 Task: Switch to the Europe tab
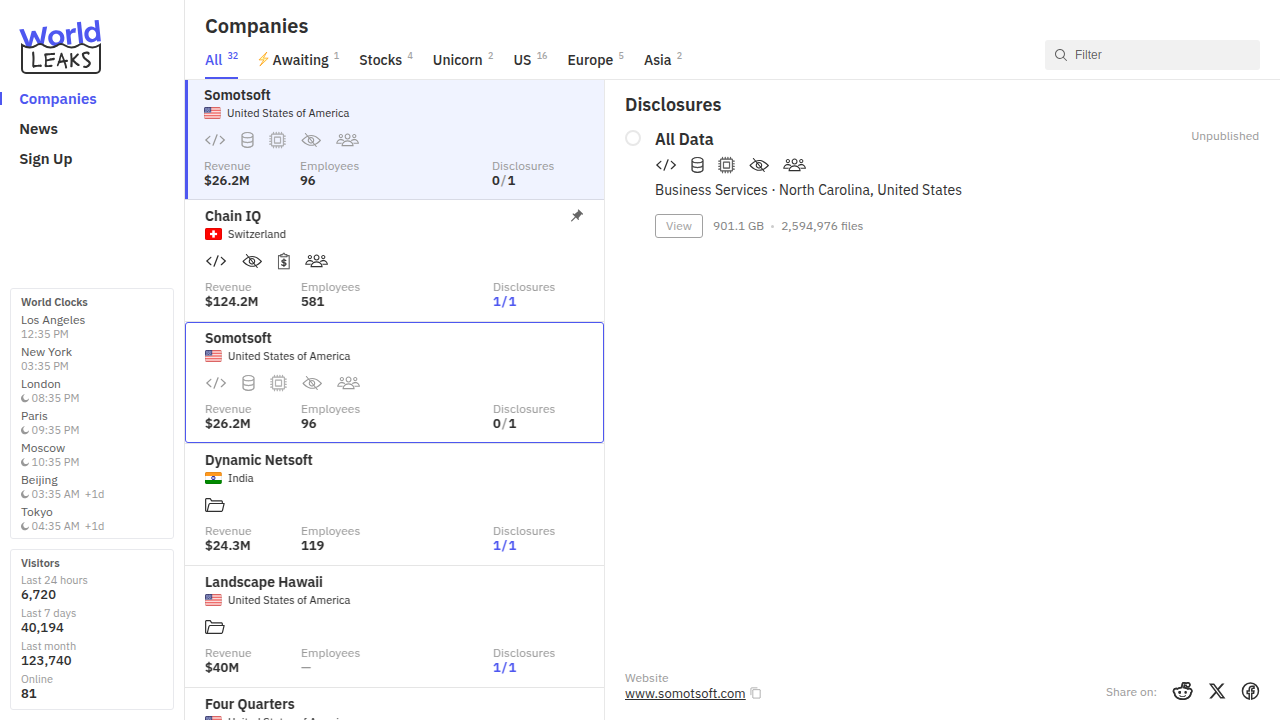pyautogui.click(x=595, y=59)
